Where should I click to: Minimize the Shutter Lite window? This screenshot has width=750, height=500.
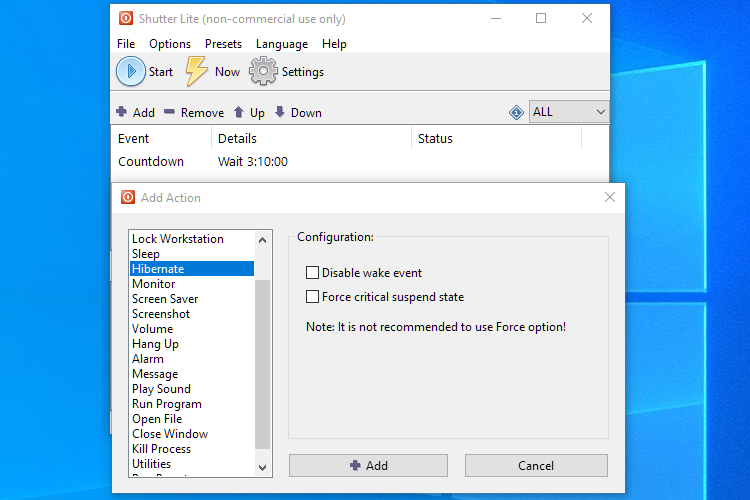[496, 18]
